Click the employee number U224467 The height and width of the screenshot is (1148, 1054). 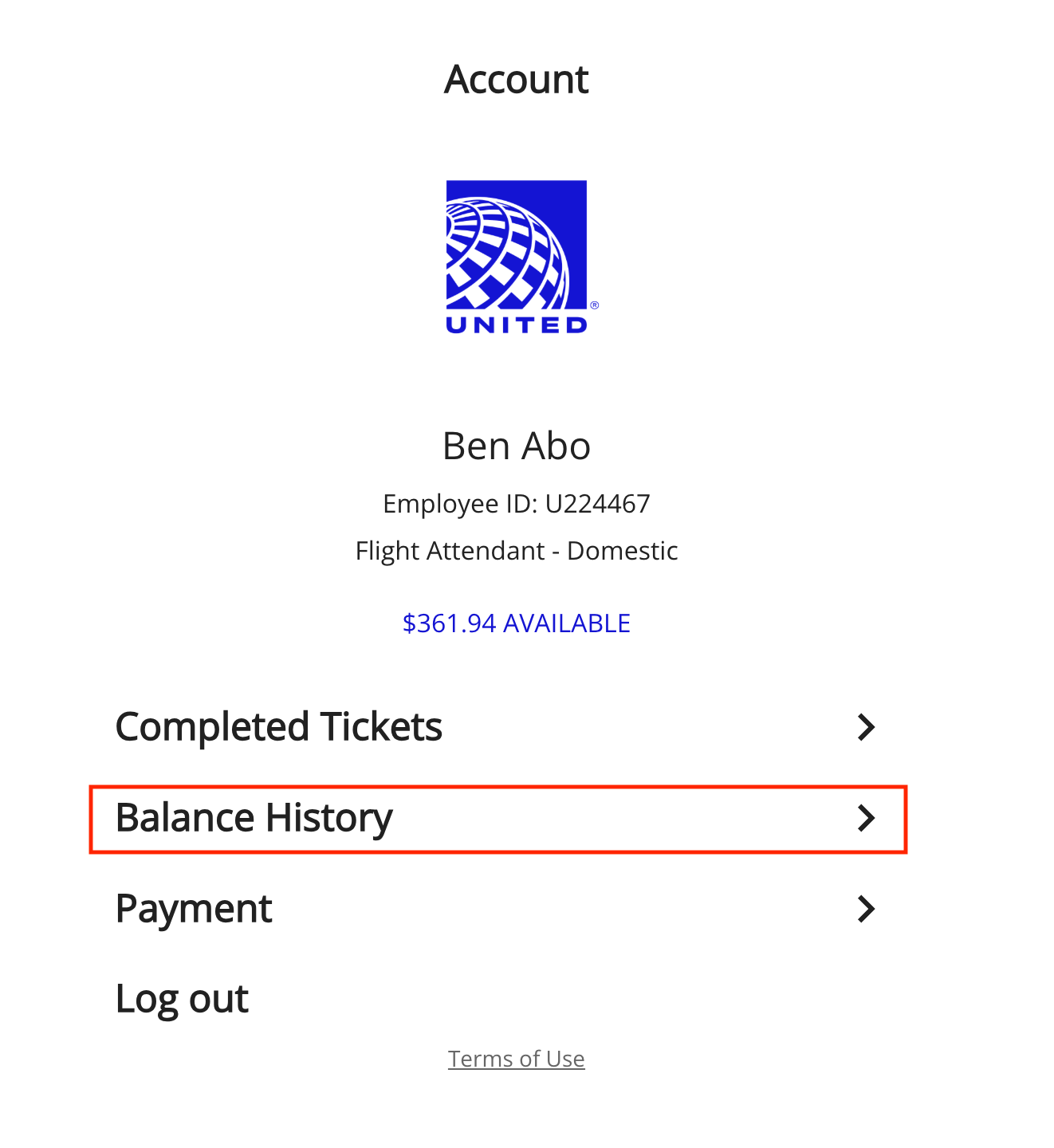click(598, 504)
